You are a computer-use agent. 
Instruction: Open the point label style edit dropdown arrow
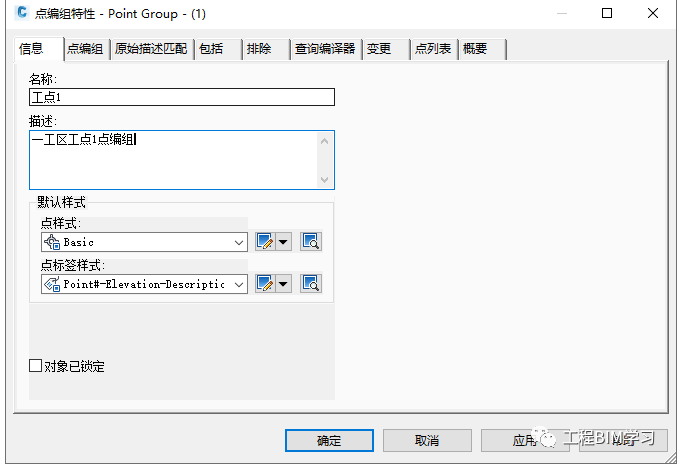pos(283,284)
